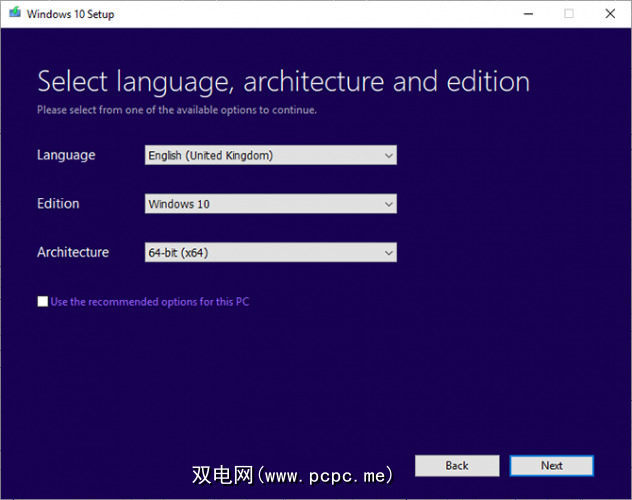Click the Language field label
The image size is (632, 500).
click(66, 156)
